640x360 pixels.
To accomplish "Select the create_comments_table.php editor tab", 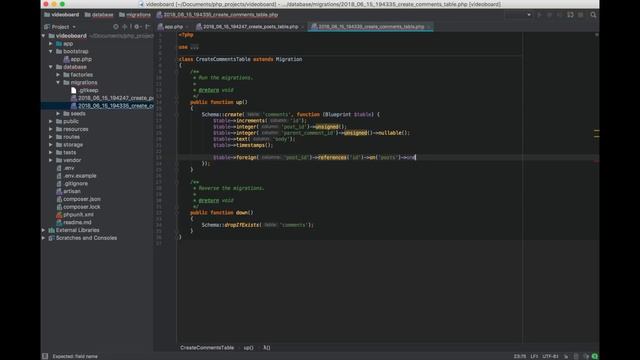I will point(371,27).
